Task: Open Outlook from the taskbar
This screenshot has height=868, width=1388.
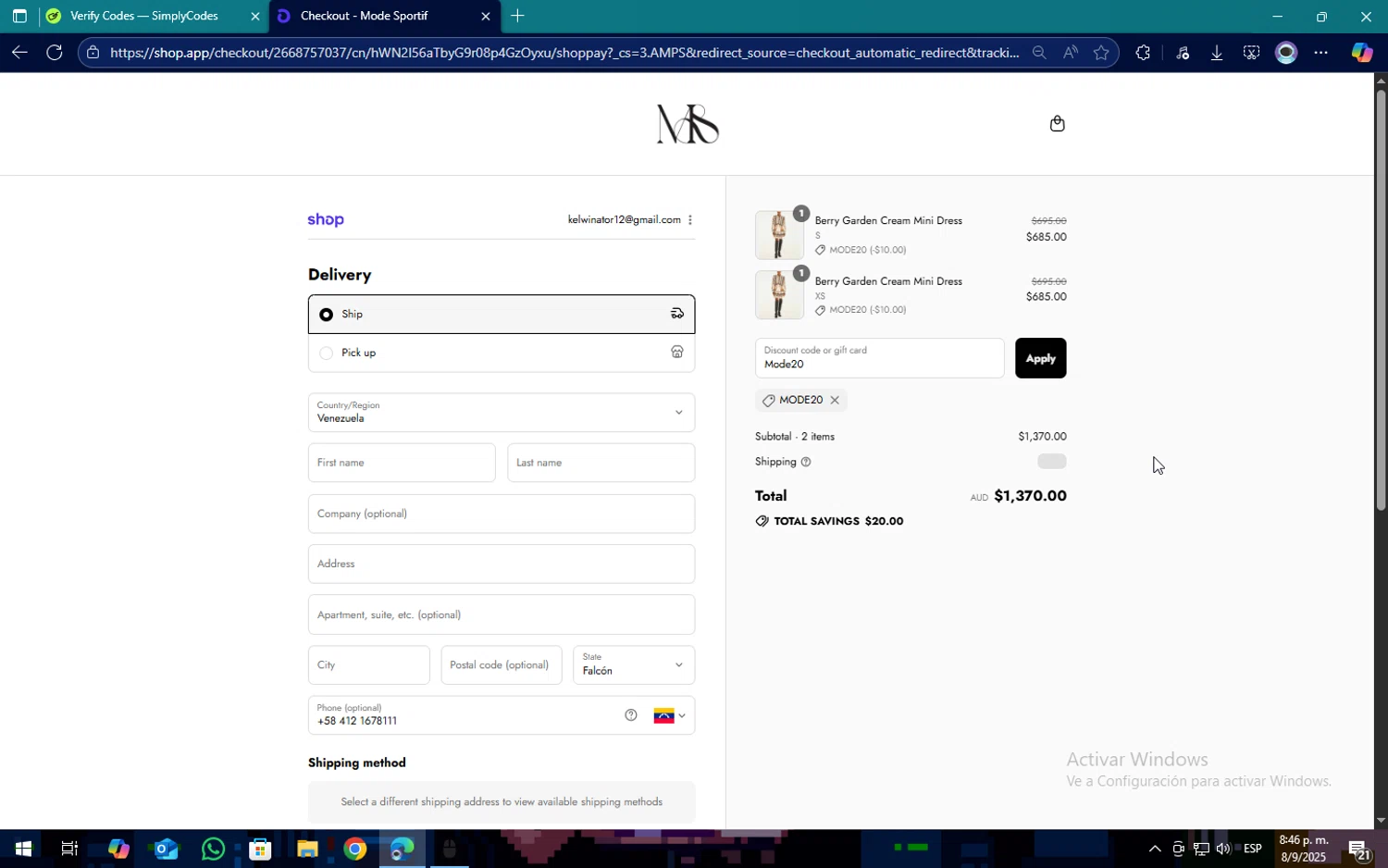Action: coord(166,849)
